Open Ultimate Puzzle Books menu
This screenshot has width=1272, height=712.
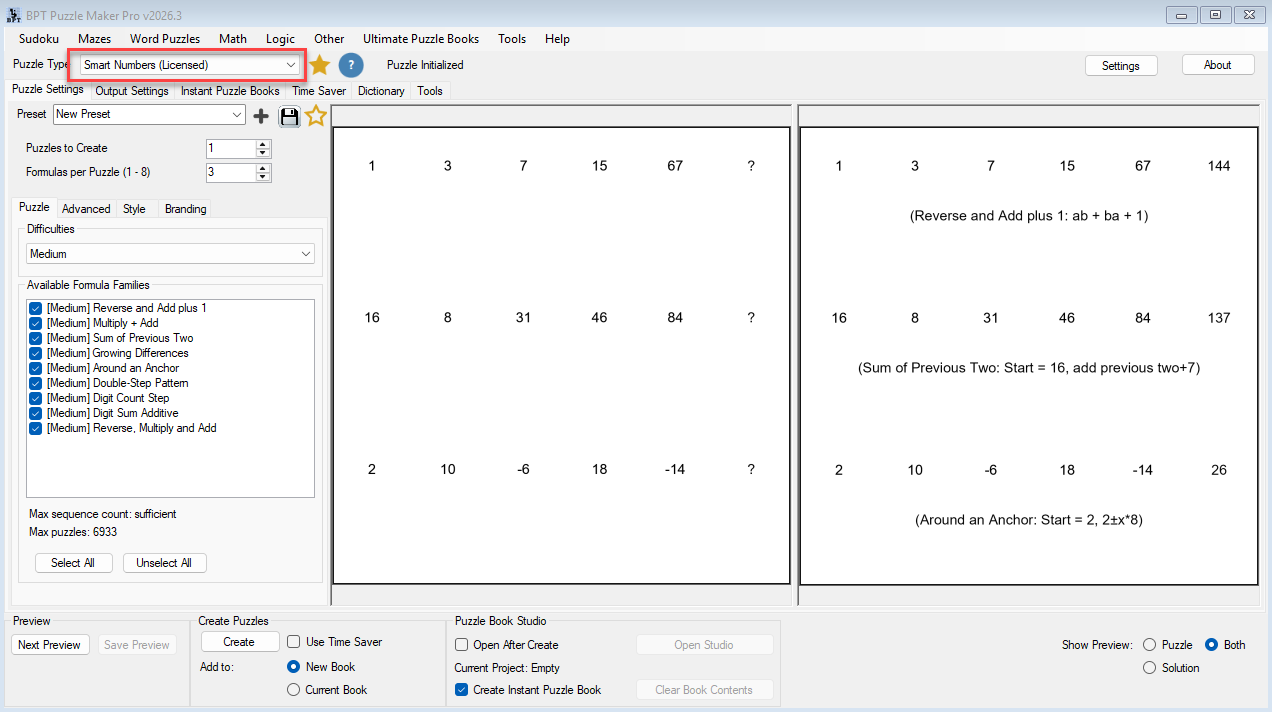(421, 39)
